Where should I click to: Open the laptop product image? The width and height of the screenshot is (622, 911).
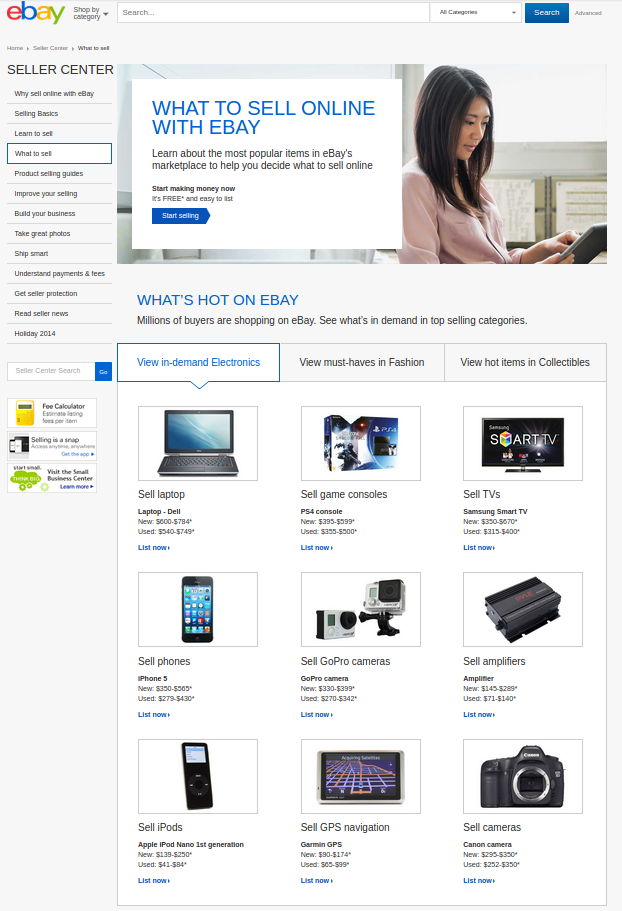(198, 443)
